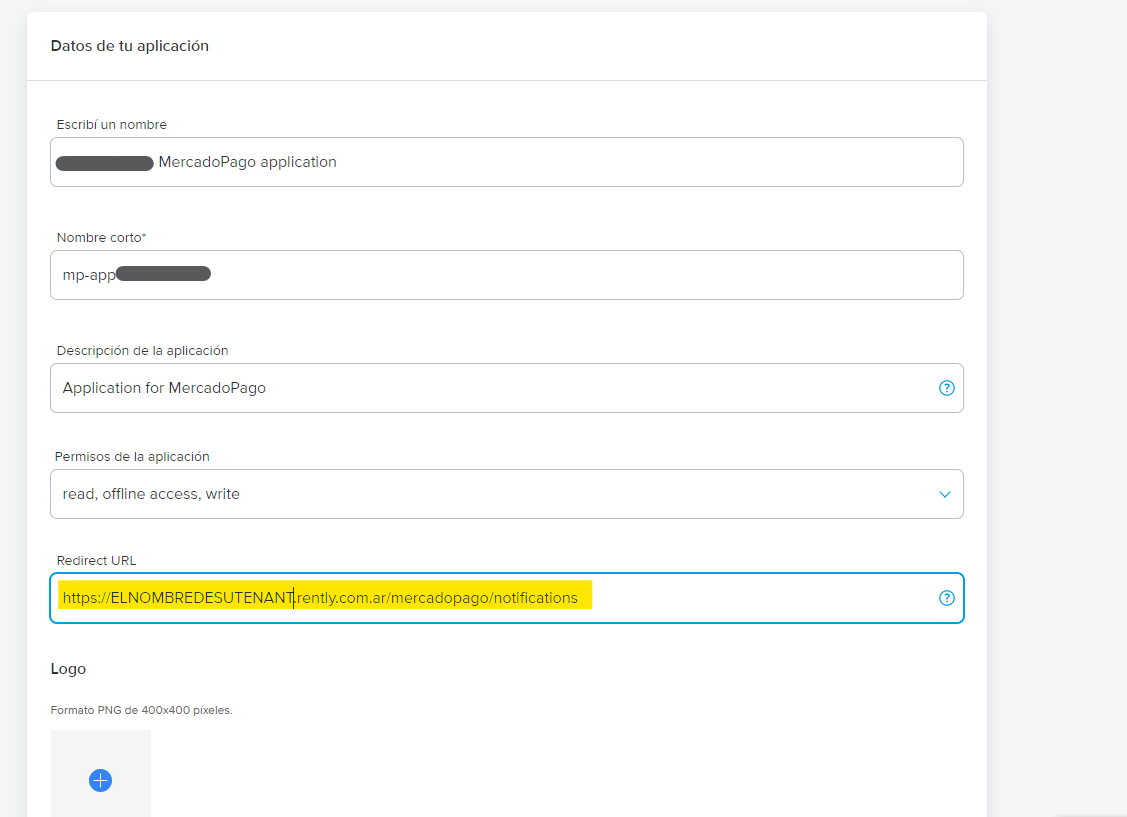Click the help icon in Redirect URL field

tap(946, 598)
